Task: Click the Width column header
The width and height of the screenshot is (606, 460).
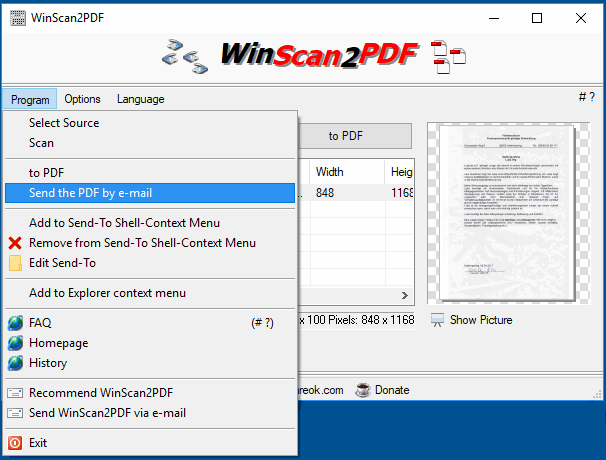Action: tap(347, 172)
